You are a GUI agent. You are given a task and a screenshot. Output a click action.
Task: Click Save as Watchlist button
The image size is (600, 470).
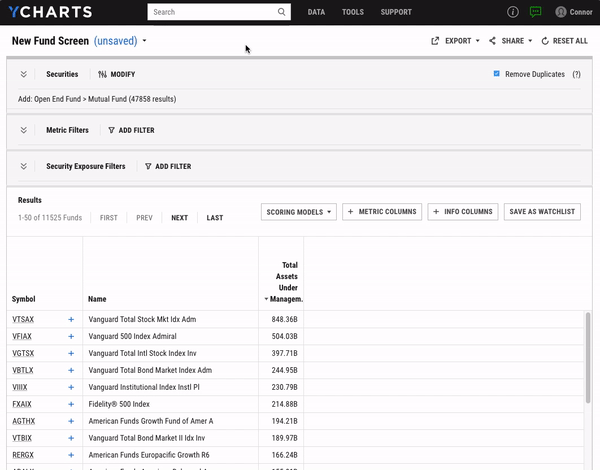pyautogui.click(x=542, y=212)
